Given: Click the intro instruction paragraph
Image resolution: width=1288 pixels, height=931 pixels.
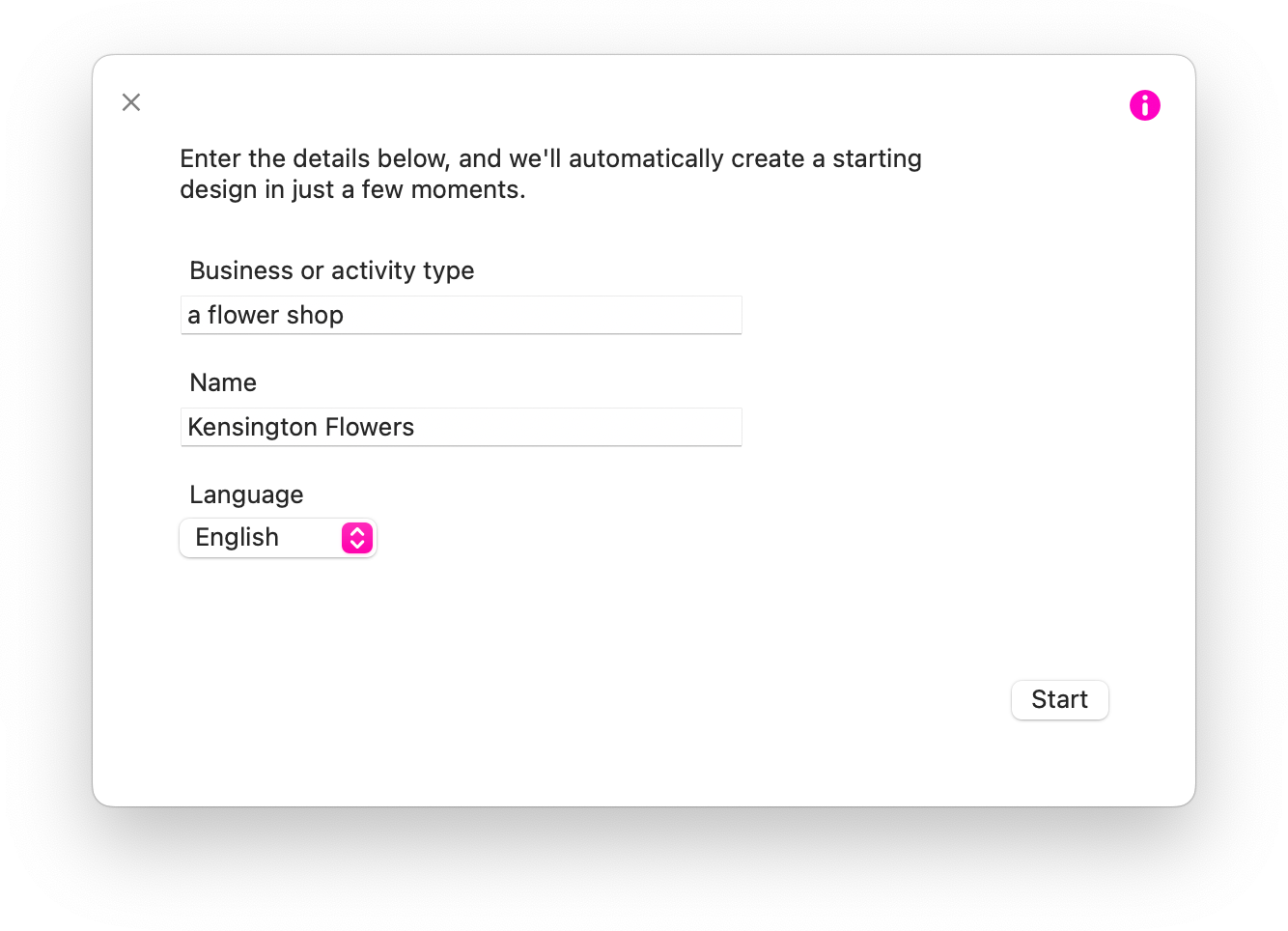Looking at the screenshot, I should [550, 174].
